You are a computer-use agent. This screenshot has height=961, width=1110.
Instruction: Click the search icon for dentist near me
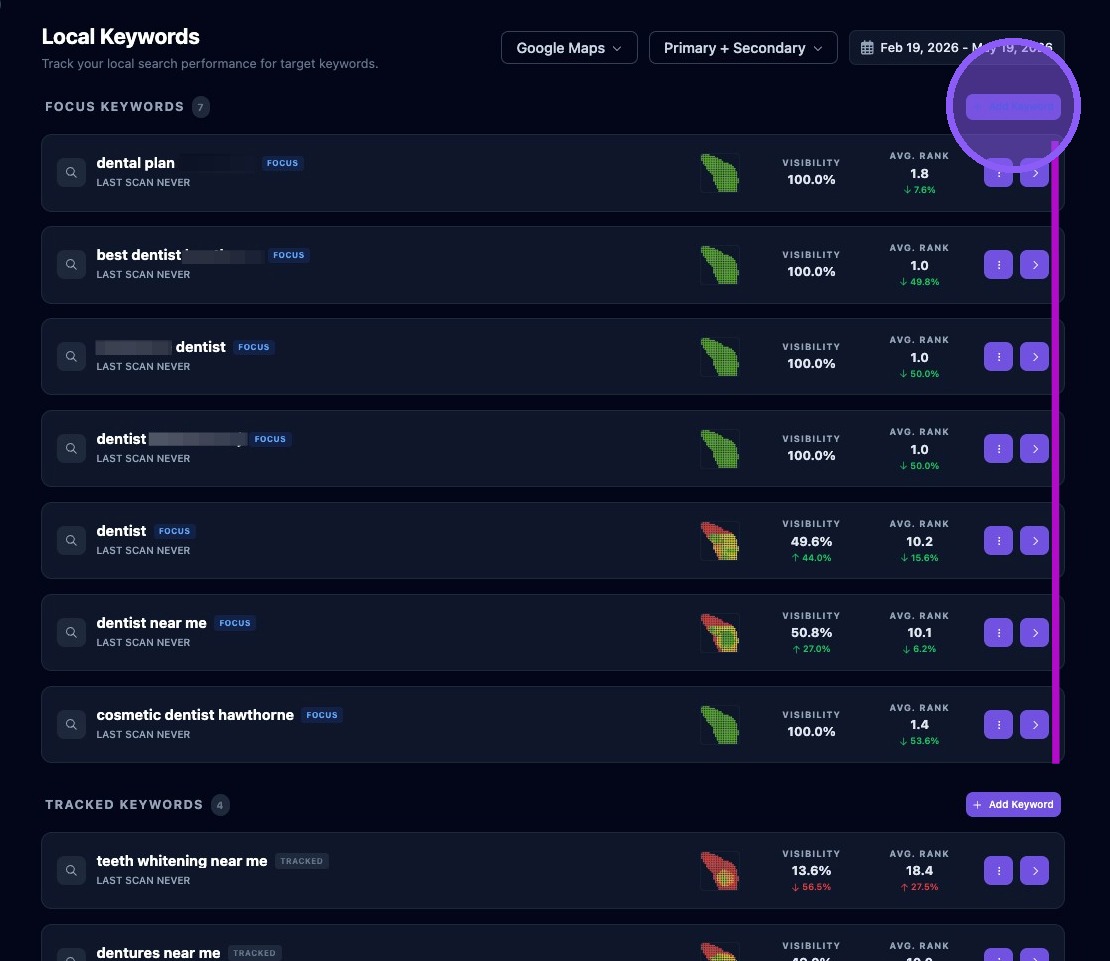(71, 633)
